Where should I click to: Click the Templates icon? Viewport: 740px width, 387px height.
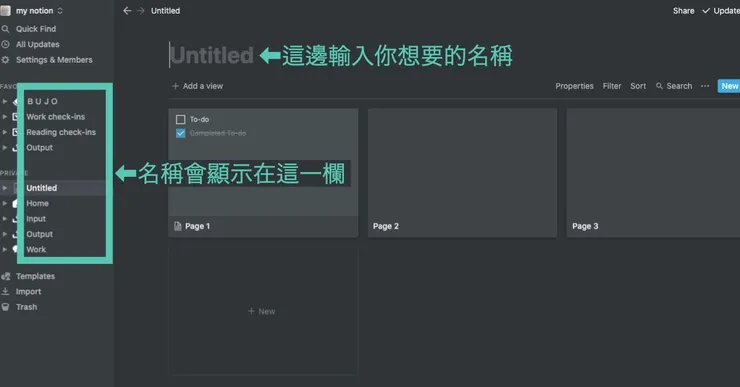coord(5,276)
